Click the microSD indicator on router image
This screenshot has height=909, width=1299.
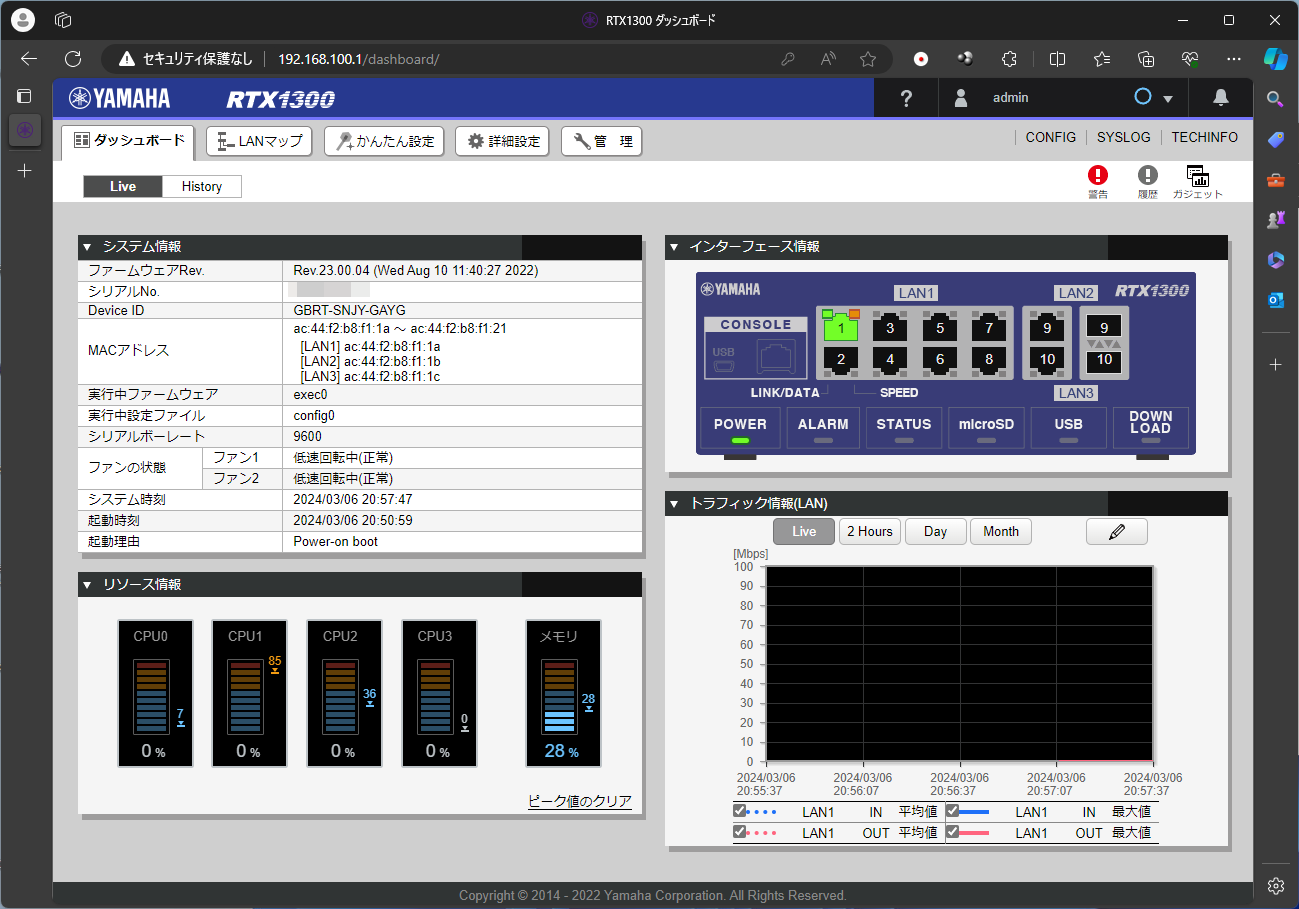coord(987,428)
